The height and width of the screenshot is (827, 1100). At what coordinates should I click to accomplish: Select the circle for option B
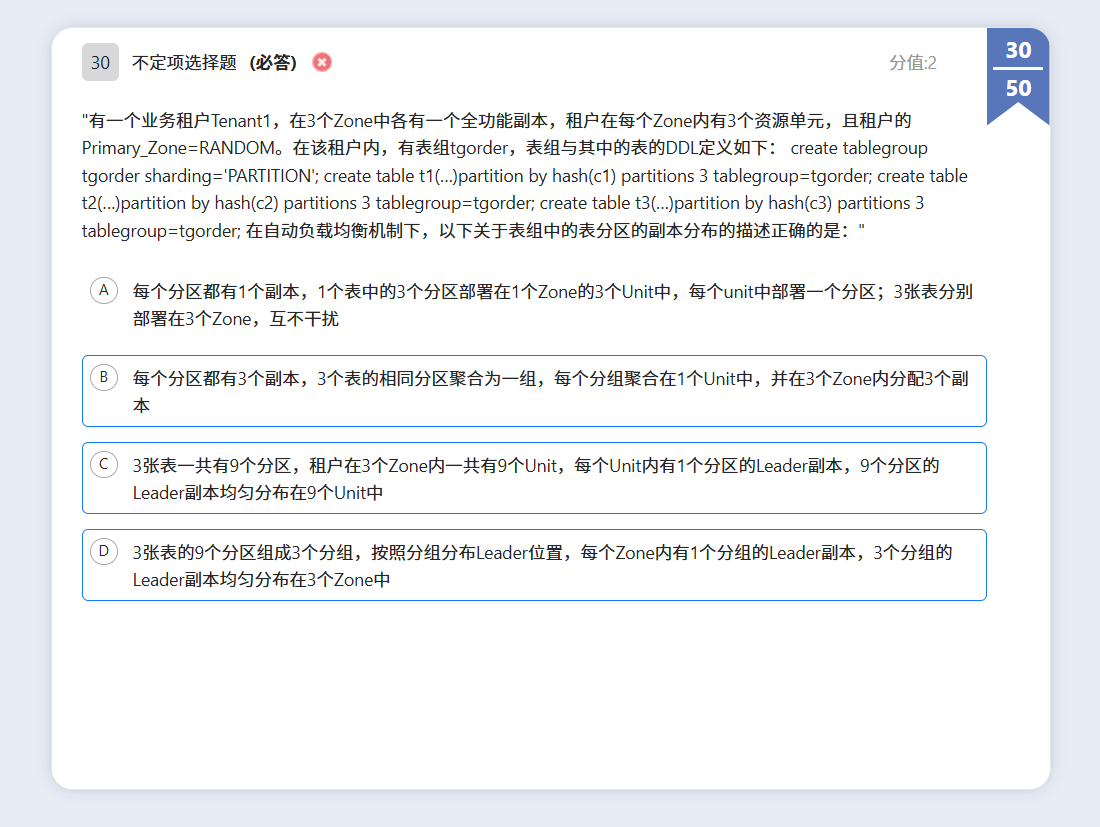click(x=104, y=377)
